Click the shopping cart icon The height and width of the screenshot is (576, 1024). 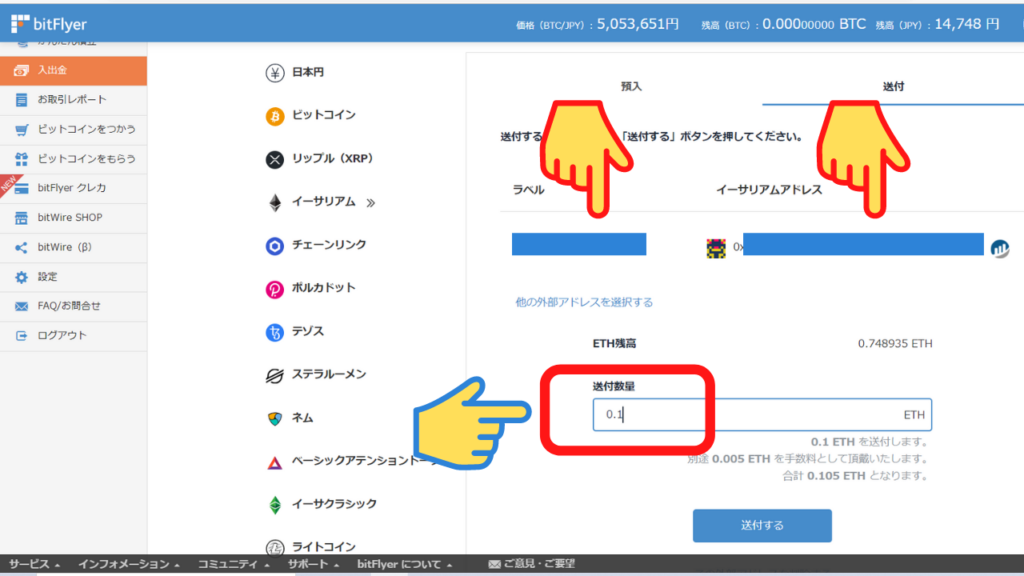[22, 129]
